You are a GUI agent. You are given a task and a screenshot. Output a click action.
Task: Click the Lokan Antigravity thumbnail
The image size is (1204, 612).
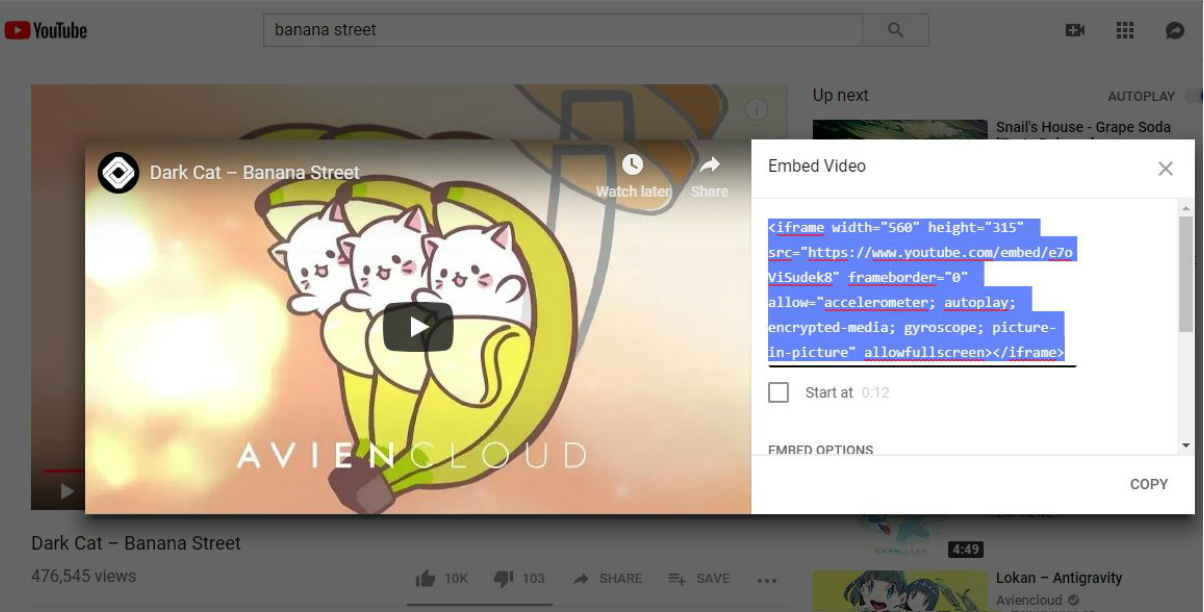(x=900, y=591)
